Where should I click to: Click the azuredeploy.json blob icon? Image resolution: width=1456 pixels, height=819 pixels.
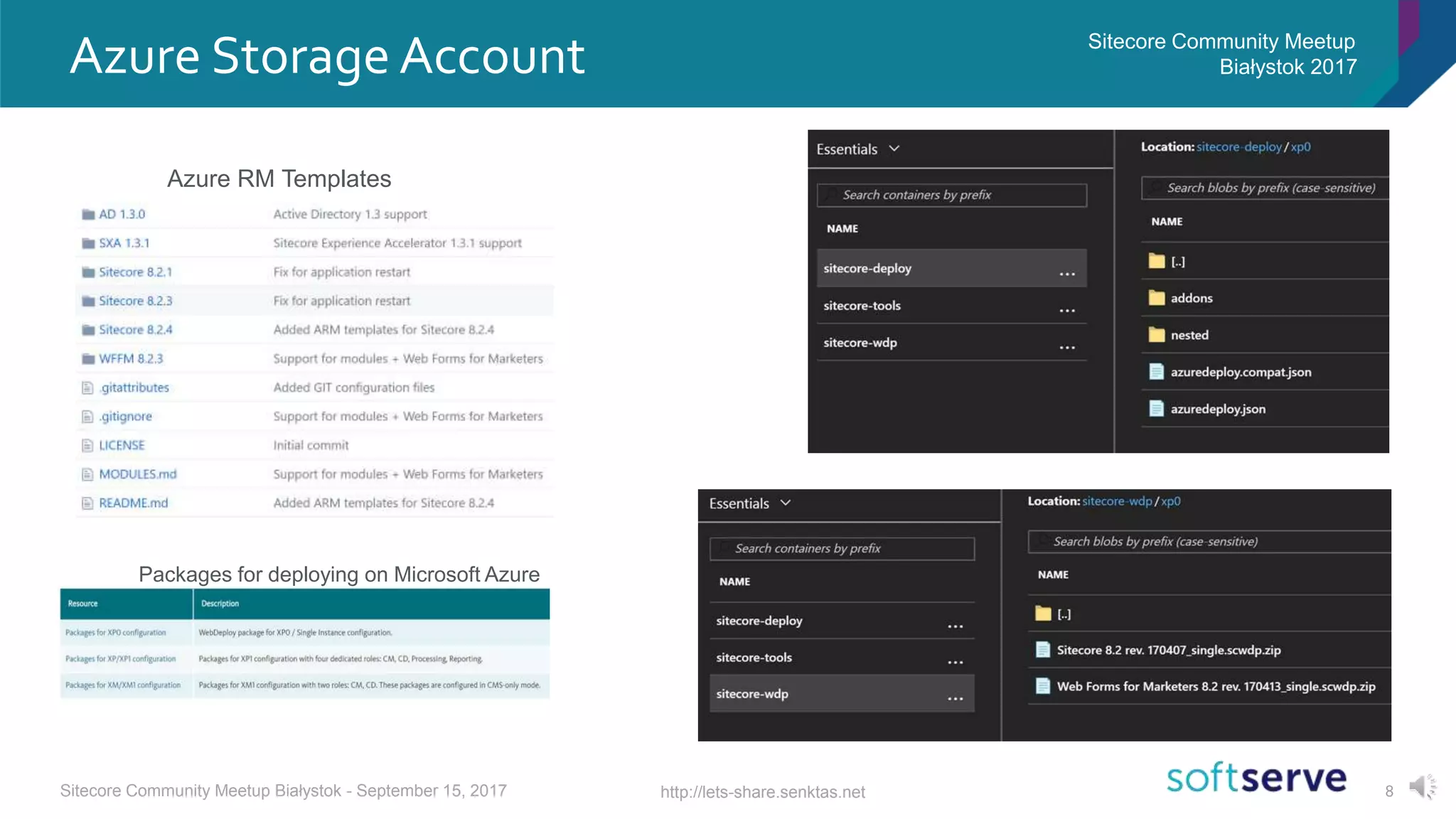pyautogui.click(x=1157, y=409)
